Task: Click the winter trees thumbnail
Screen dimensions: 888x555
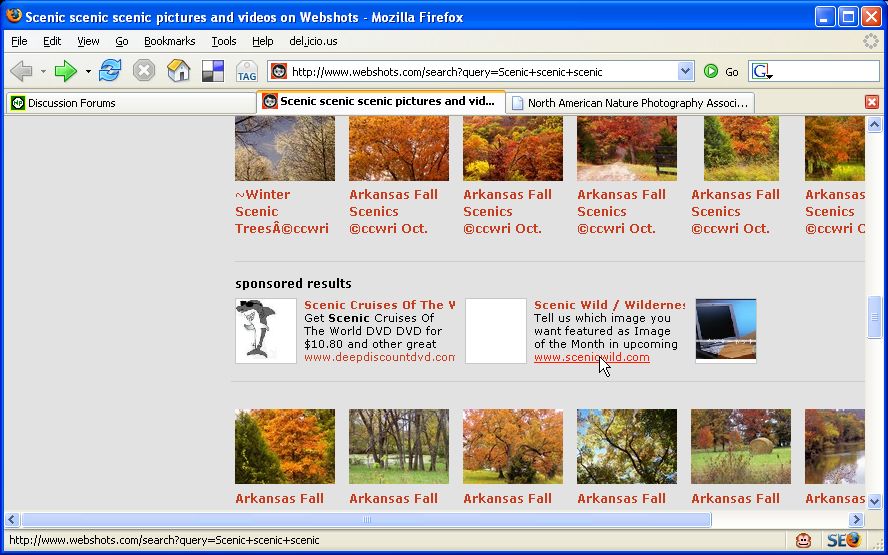Action: [x=285, y=148]
